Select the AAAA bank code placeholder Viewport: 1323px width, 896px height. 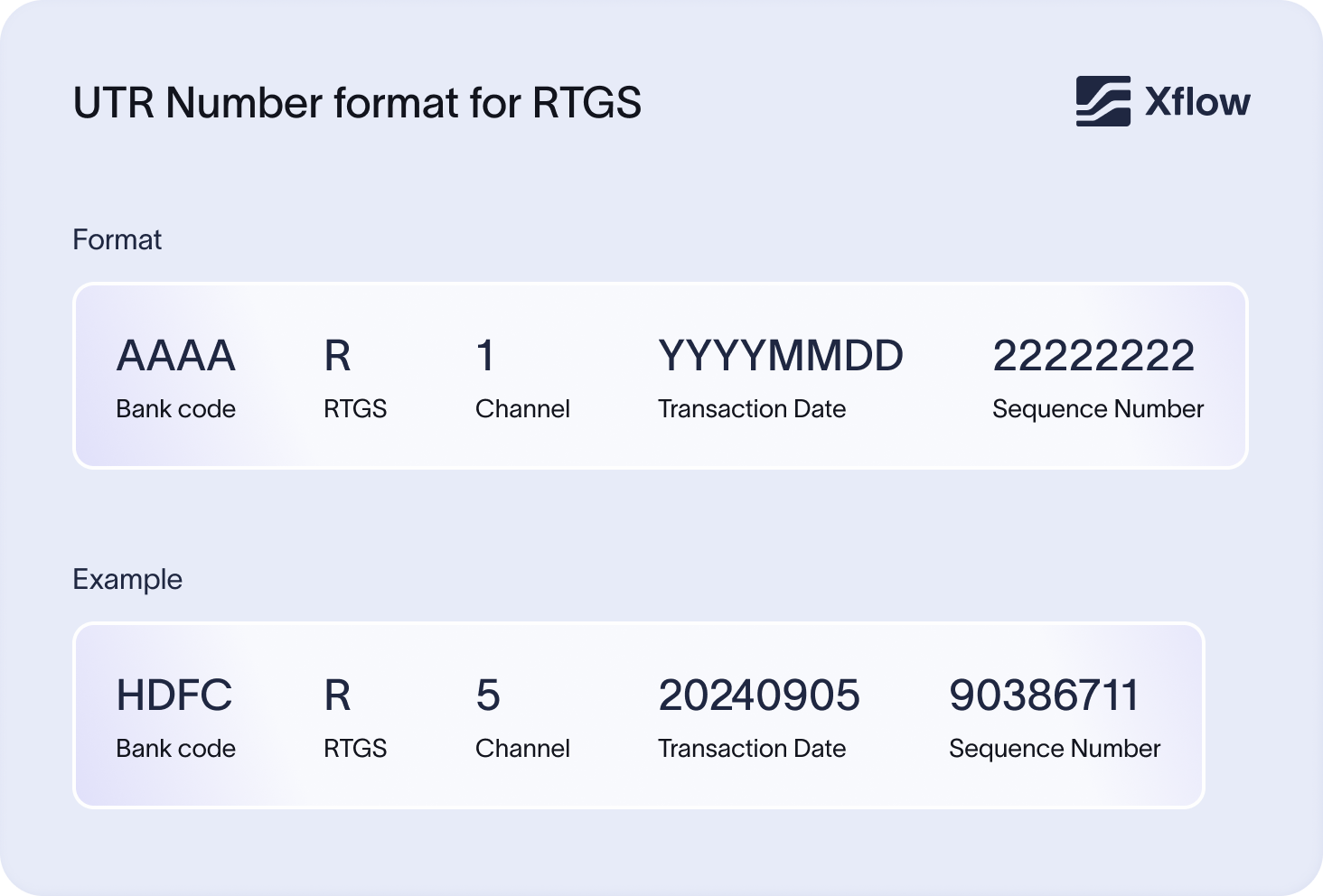point(176,356)
